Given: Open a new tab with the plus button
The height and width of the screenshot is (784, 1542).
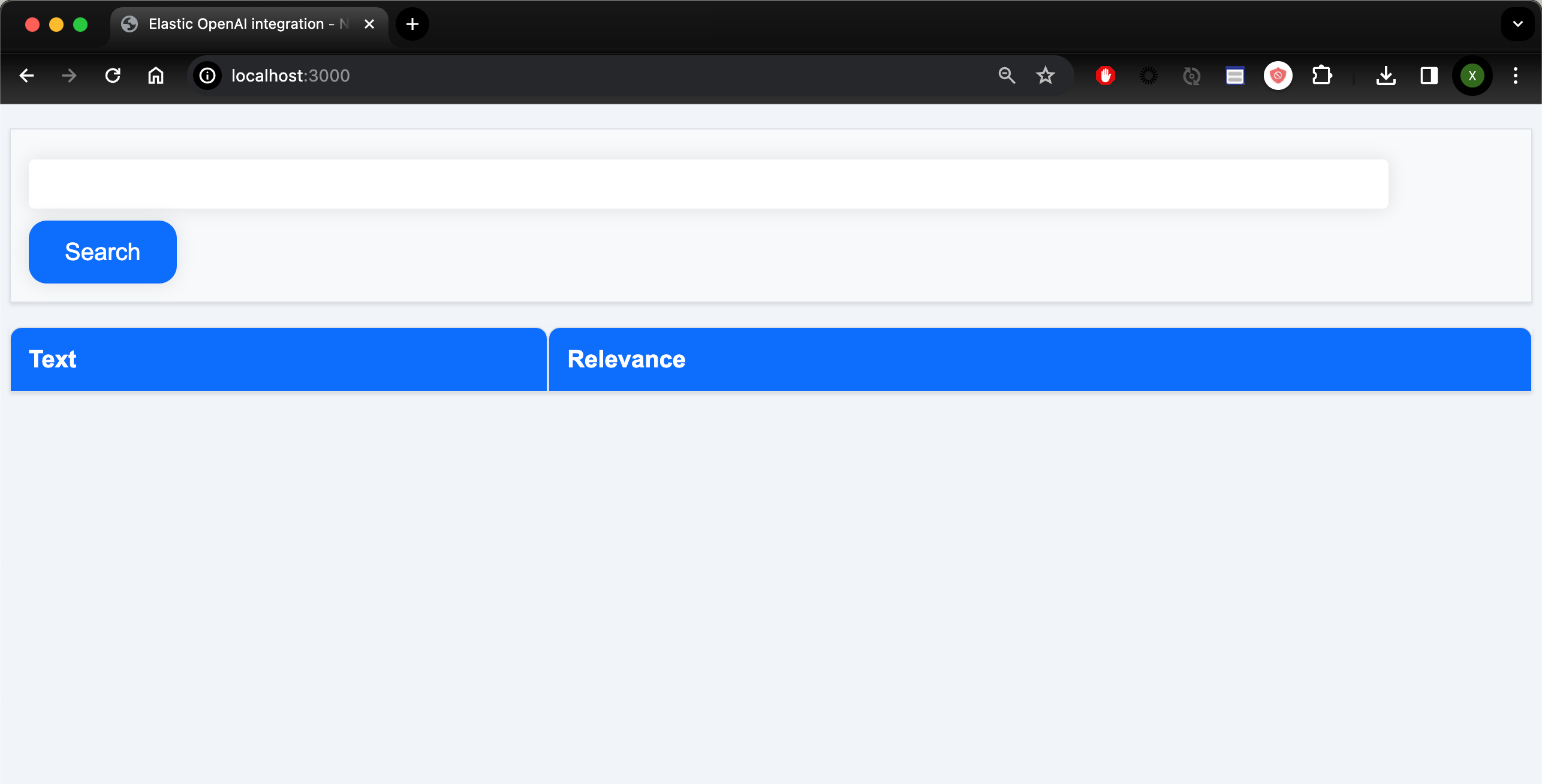Looking at the screenshot, I should pos(412,24).
